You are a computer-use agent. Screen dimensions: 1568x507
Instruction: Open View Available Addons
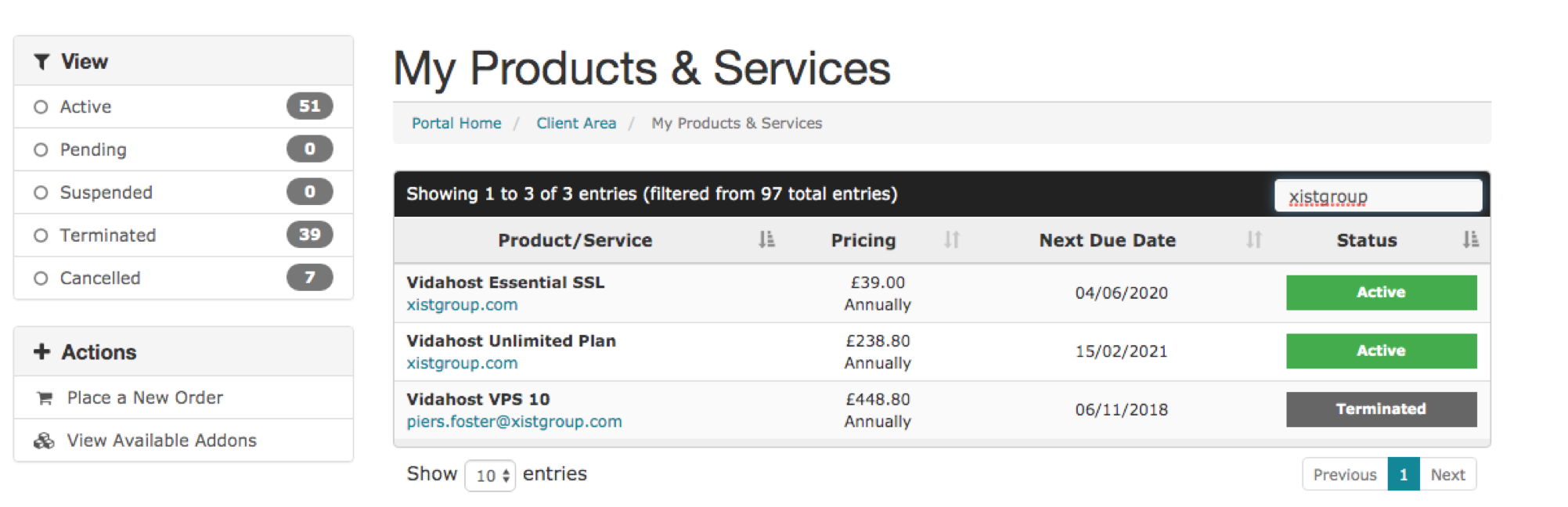tap(161, 441)
